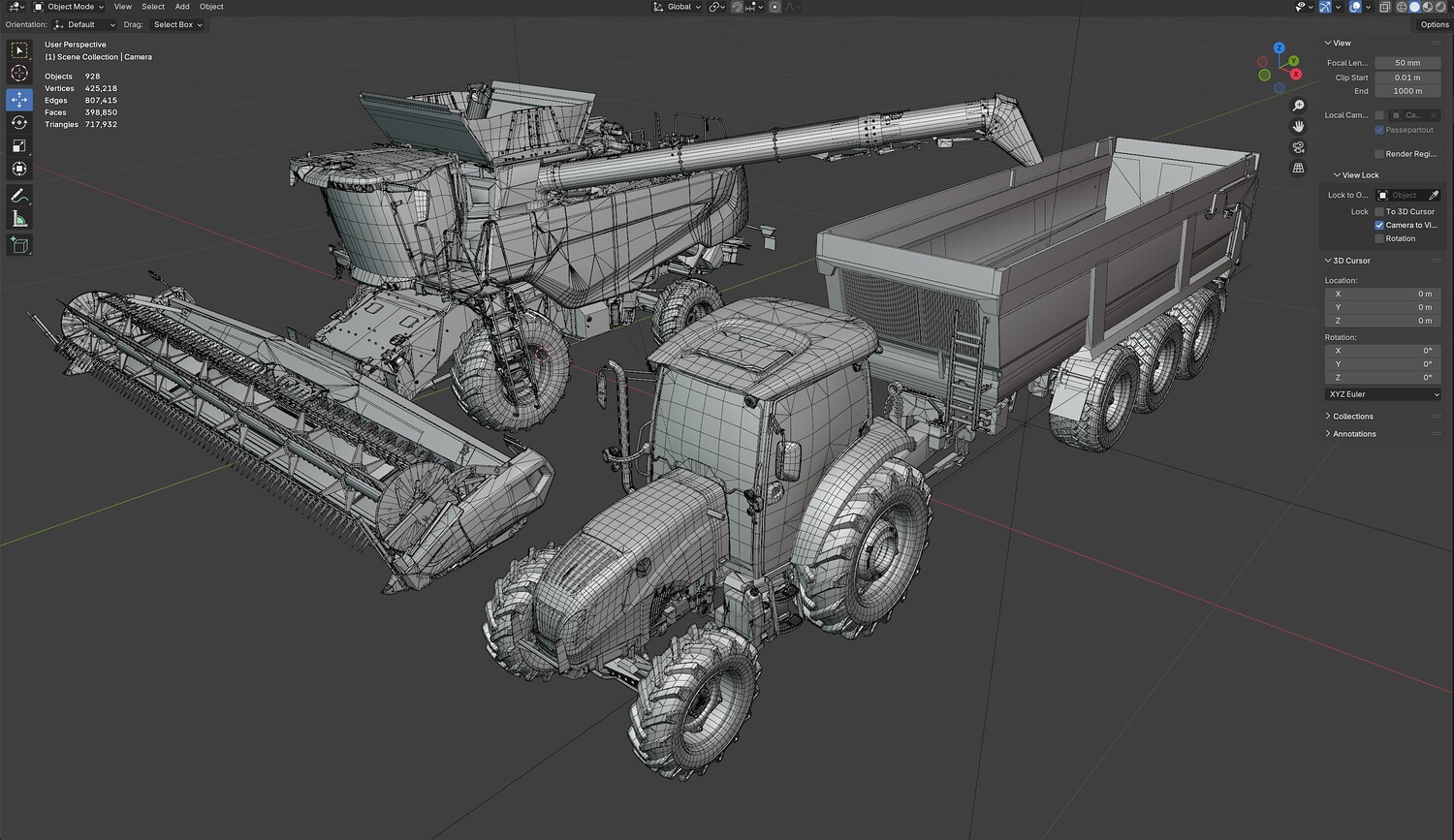Image resolution: width=1454 pixels, height=840 pixels.
Task: Open the Select menu
Action: pos(153,7)
